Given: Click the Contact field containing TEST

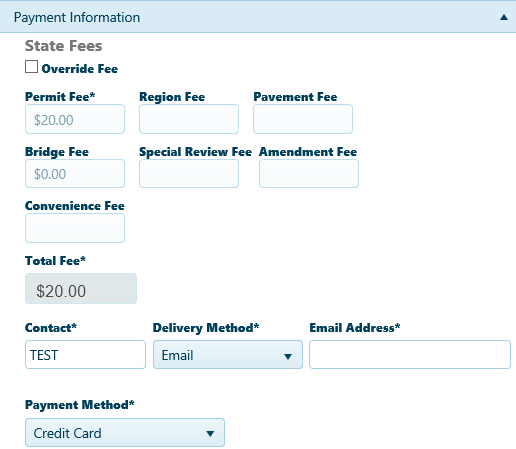Looking at the screenshot, I should [85, 355].
